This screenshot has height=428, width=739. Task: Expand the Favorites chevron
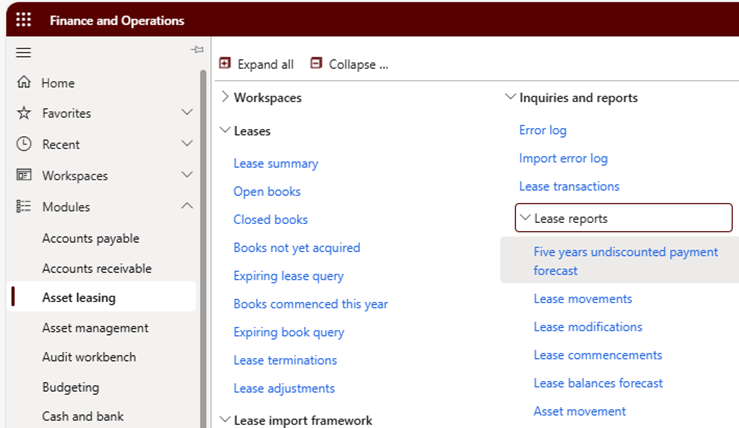(187, 112)
